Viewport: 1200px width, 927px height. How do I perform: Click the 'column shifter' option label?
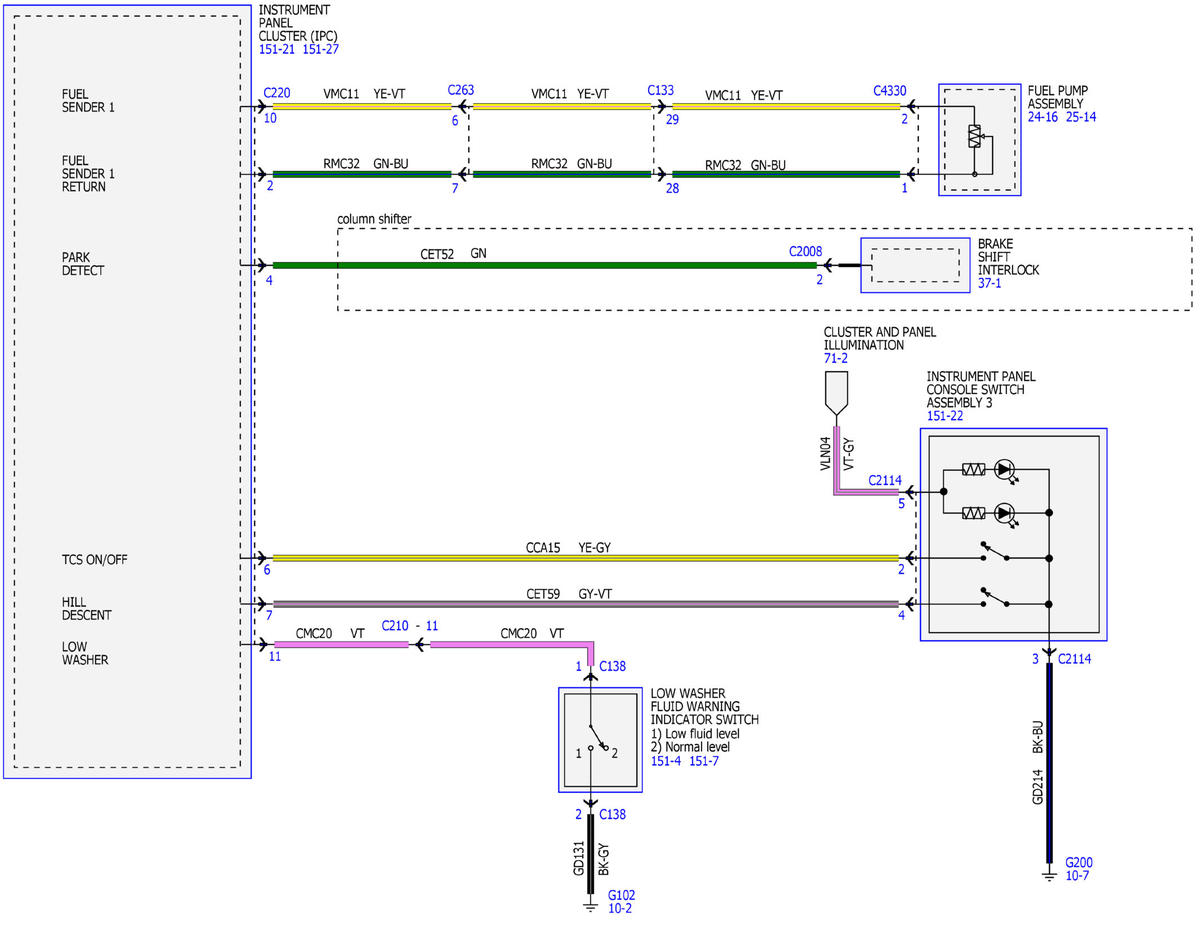pyautogui.click(x=373, y=219)
